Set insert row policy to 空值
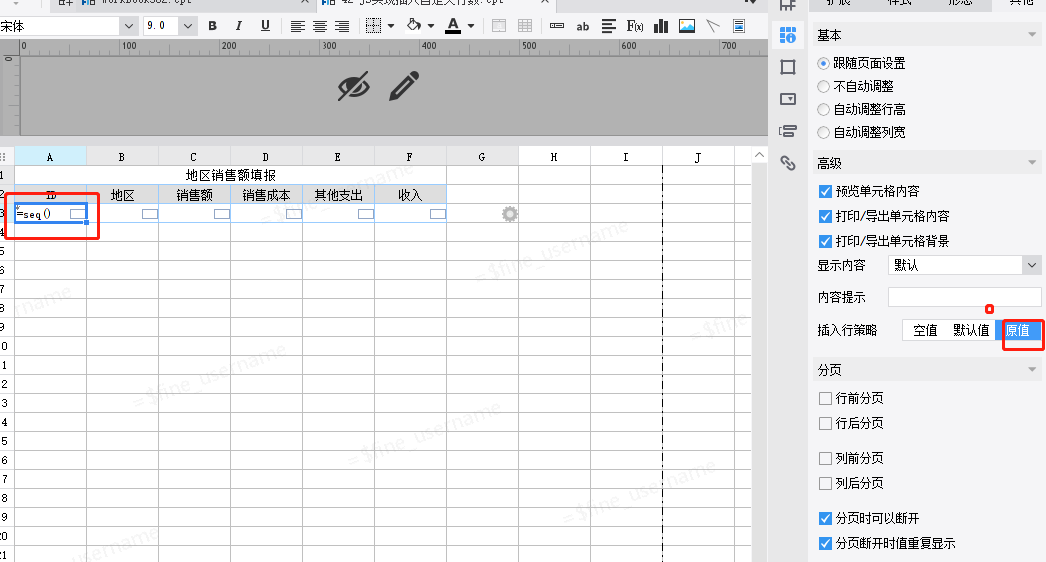This screenshot has height=562, width=1046. 925,330
